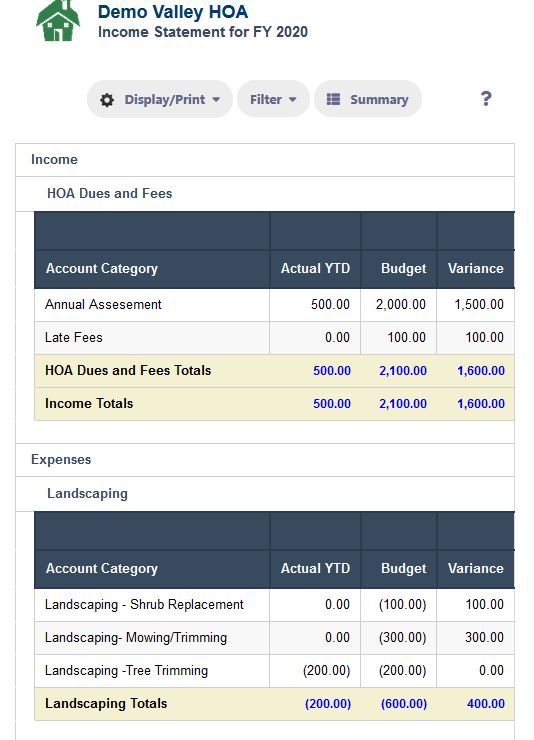Image resolution: width=534 pixels, height=740 pixels.
Task: Click Budget column header in Landscaping table
Action: (399, 569)
